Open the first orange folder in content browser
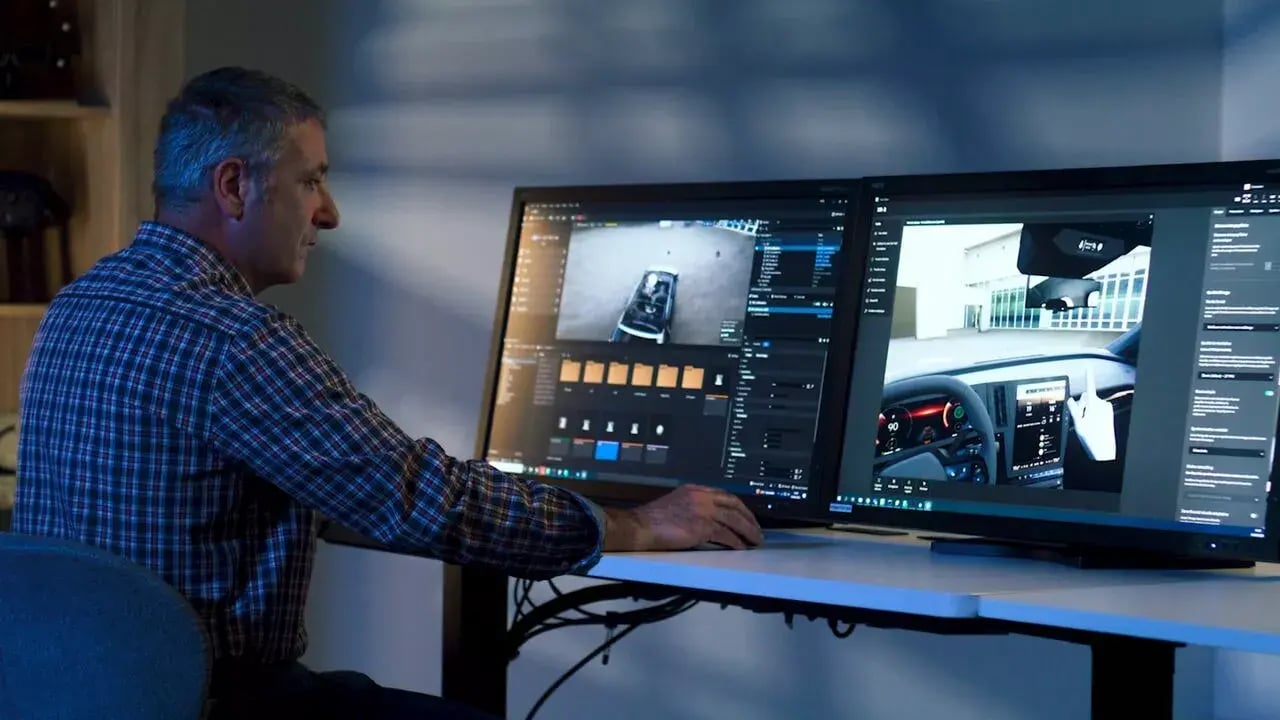 (x=570, y=372)
